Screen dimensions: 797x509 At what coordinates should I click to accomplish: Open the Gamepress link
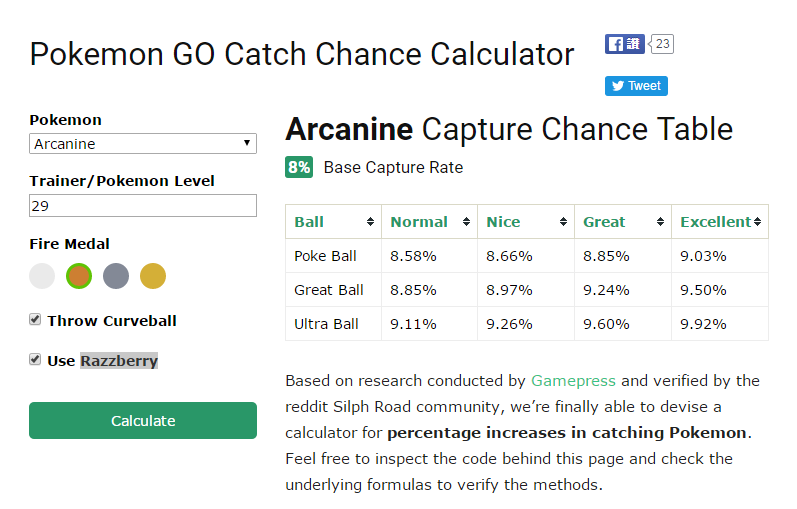pos(573,381)
